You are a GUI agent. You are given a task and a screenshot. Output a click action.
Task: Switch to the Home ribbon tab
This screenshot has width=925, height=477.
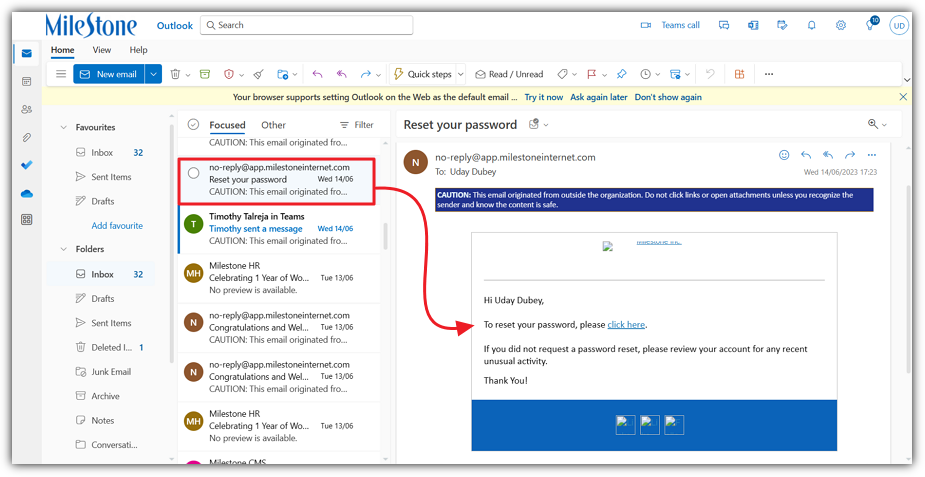point(63,50)
